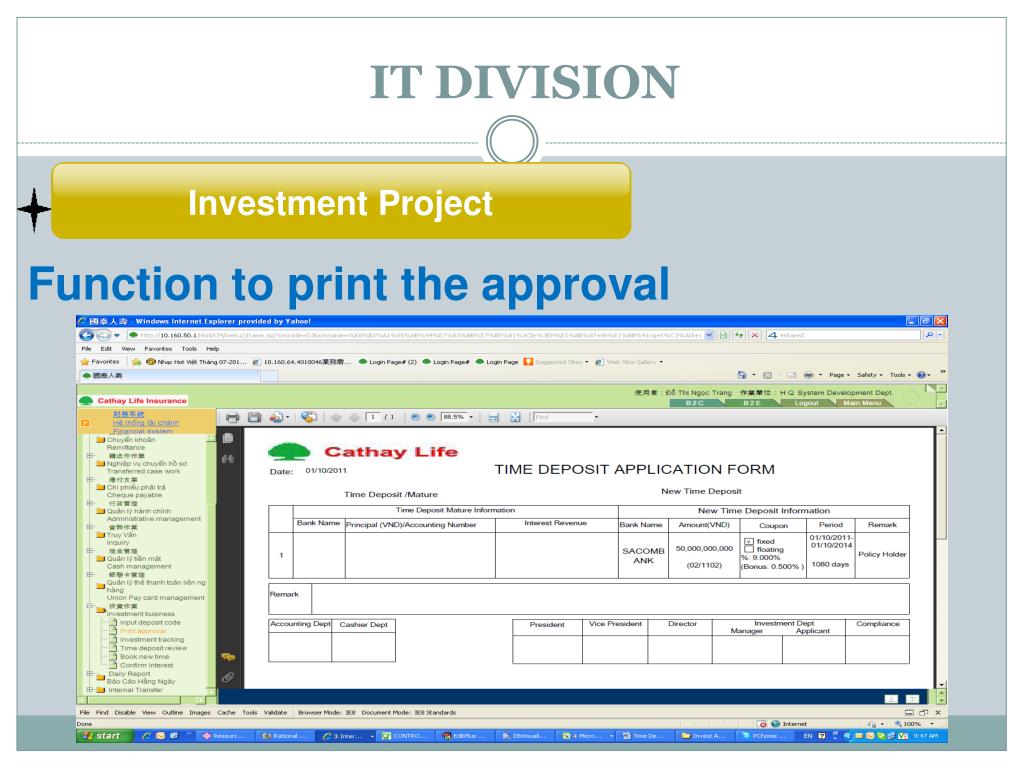1024x768 pixels.
Task: Open the PDF zoom percentage dropdown
Action: click(x=471, y=417)
